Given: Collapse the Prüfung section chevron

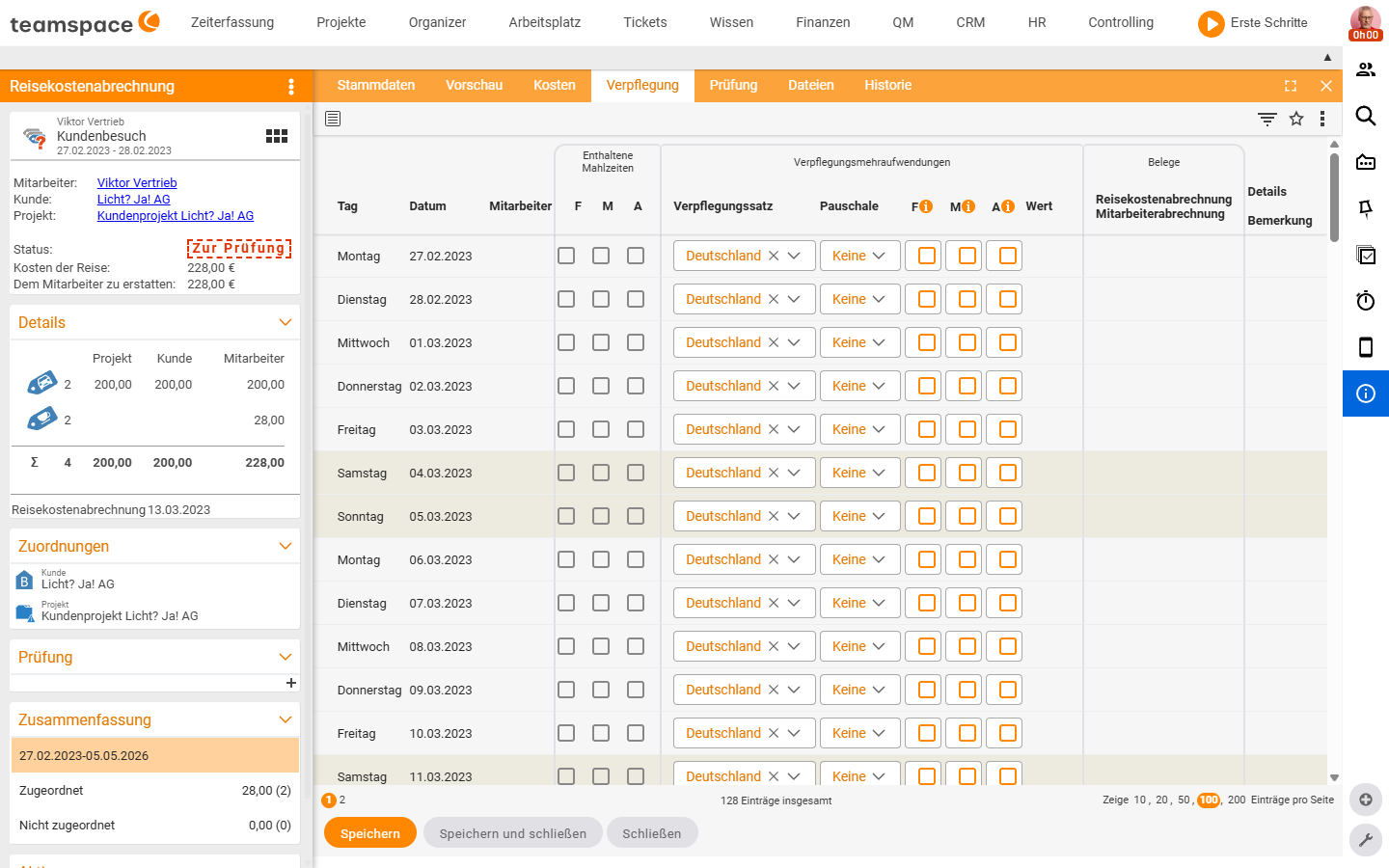Looking at the screenshot, I should (286, 657).
